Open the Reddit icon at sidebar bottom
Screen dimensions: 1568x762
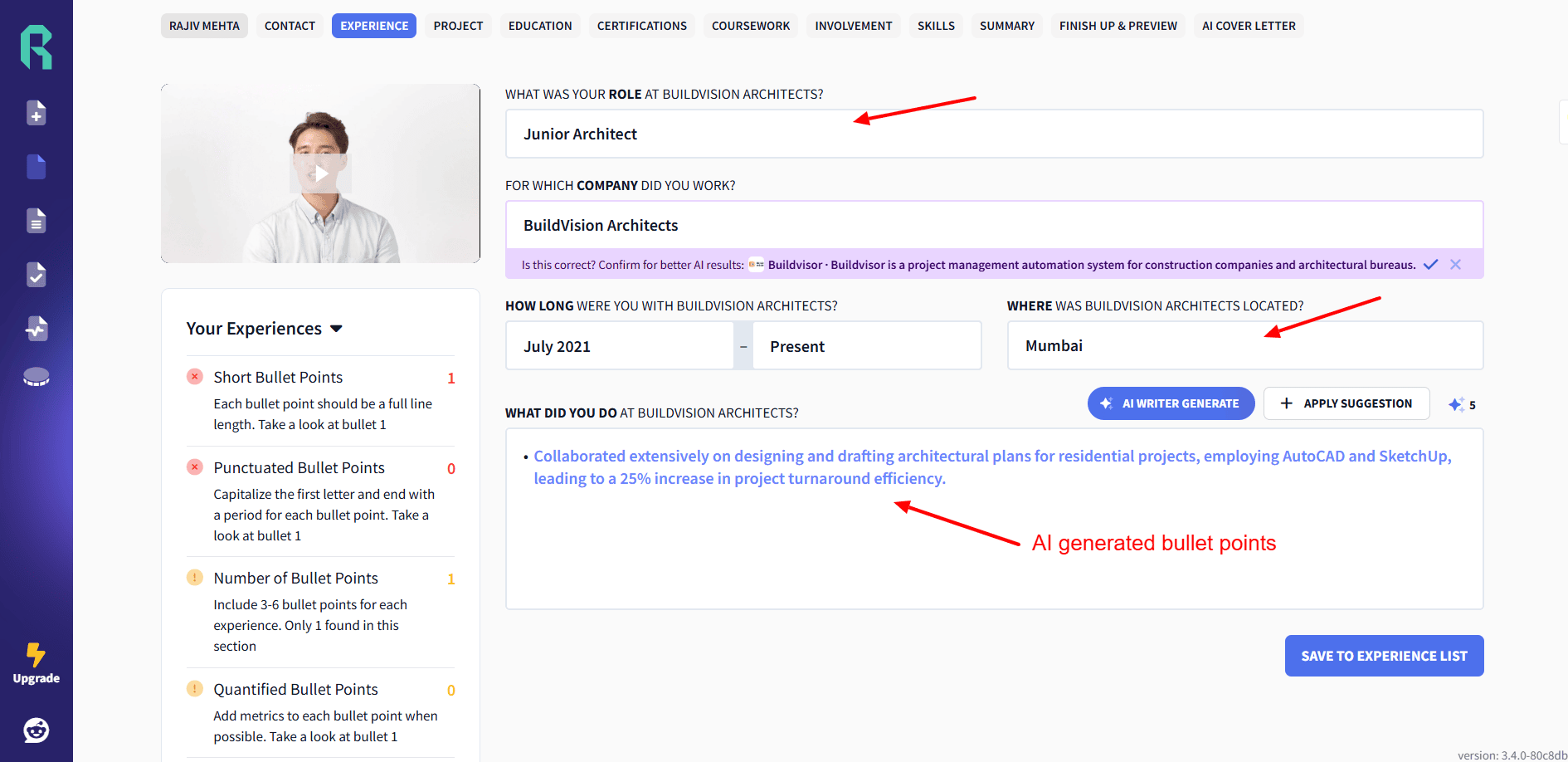click(x=37, y=730)
